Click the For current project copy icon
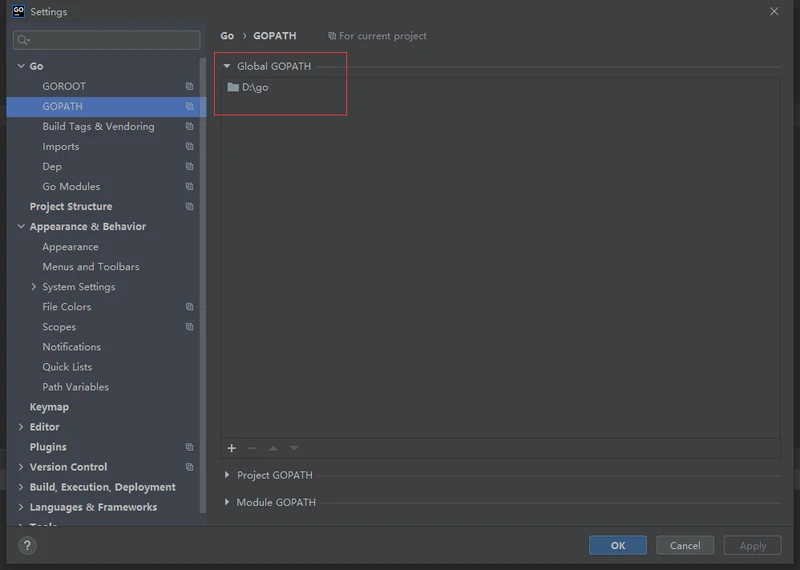800x570 pixels. (332, 36)
